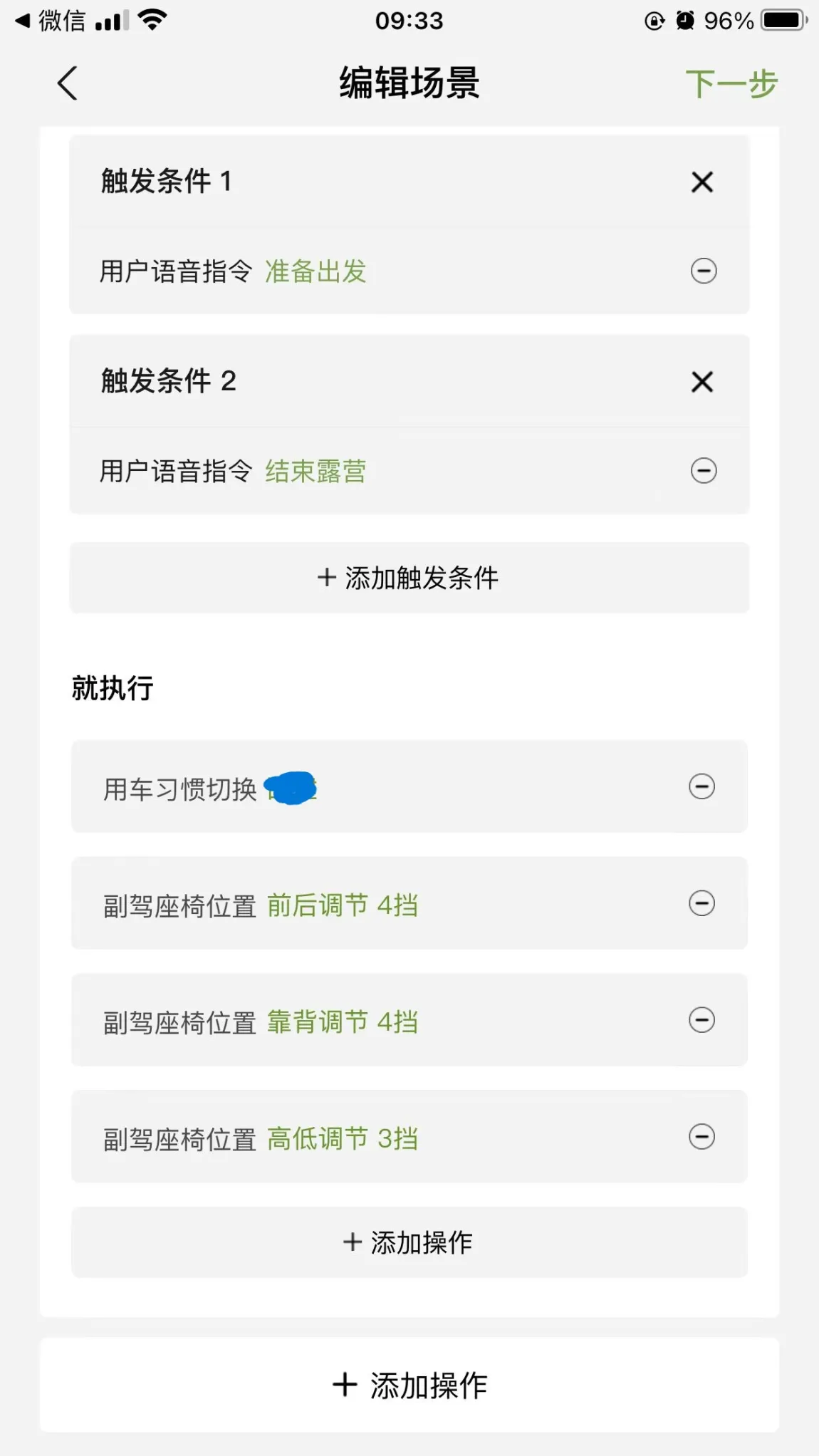Tap the back arrow in the header
819x1456 pixels.
pyautogui.click(x=68, y=84)
